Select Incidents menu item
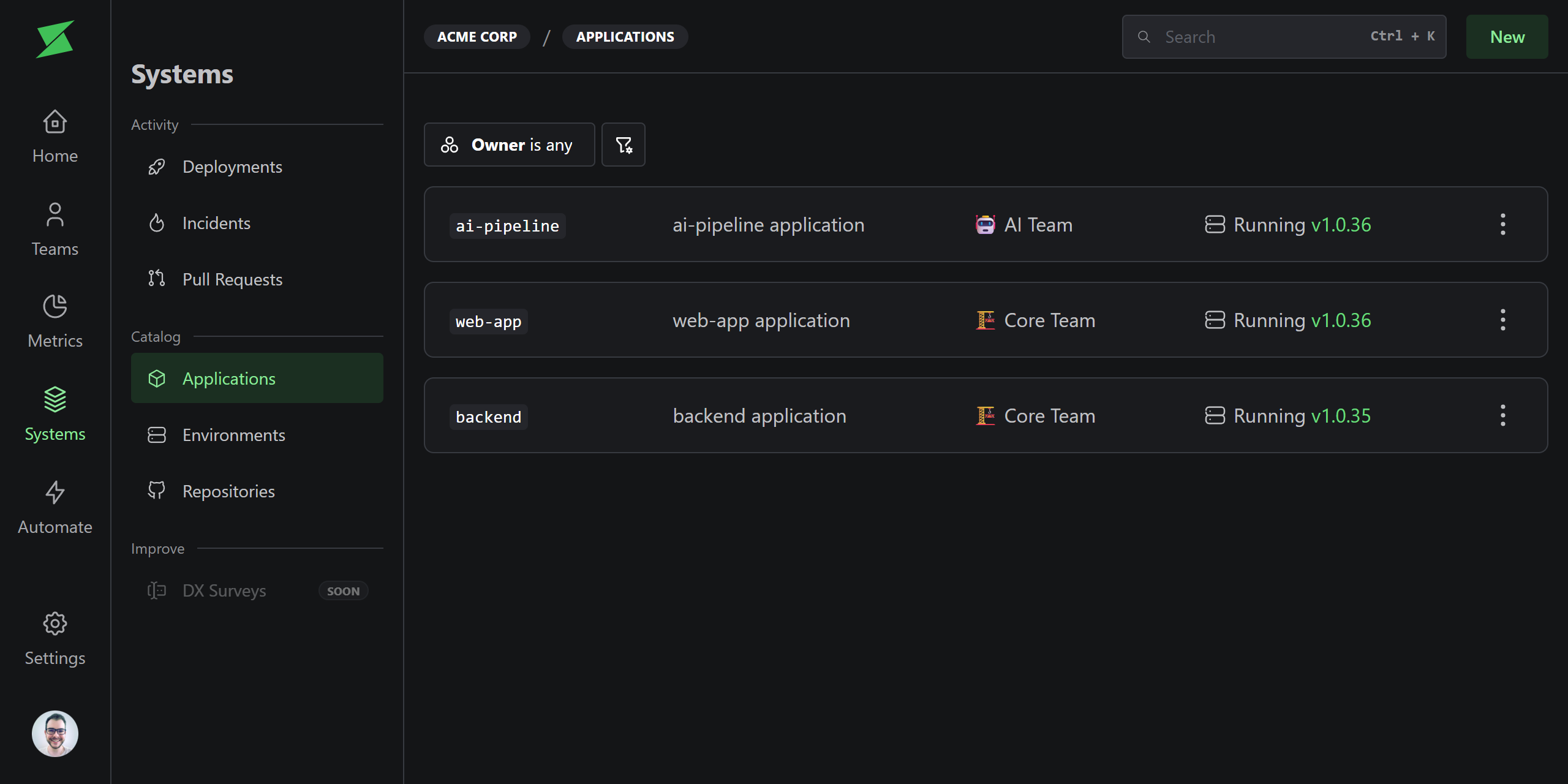The image size is (1568, 784). click(x=216, y=223)
